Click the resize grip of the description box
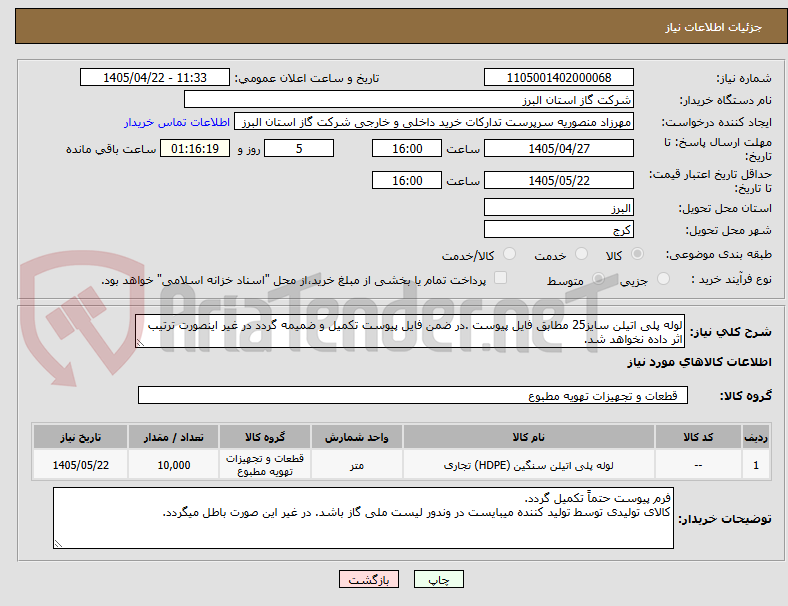 click(140, 343)
